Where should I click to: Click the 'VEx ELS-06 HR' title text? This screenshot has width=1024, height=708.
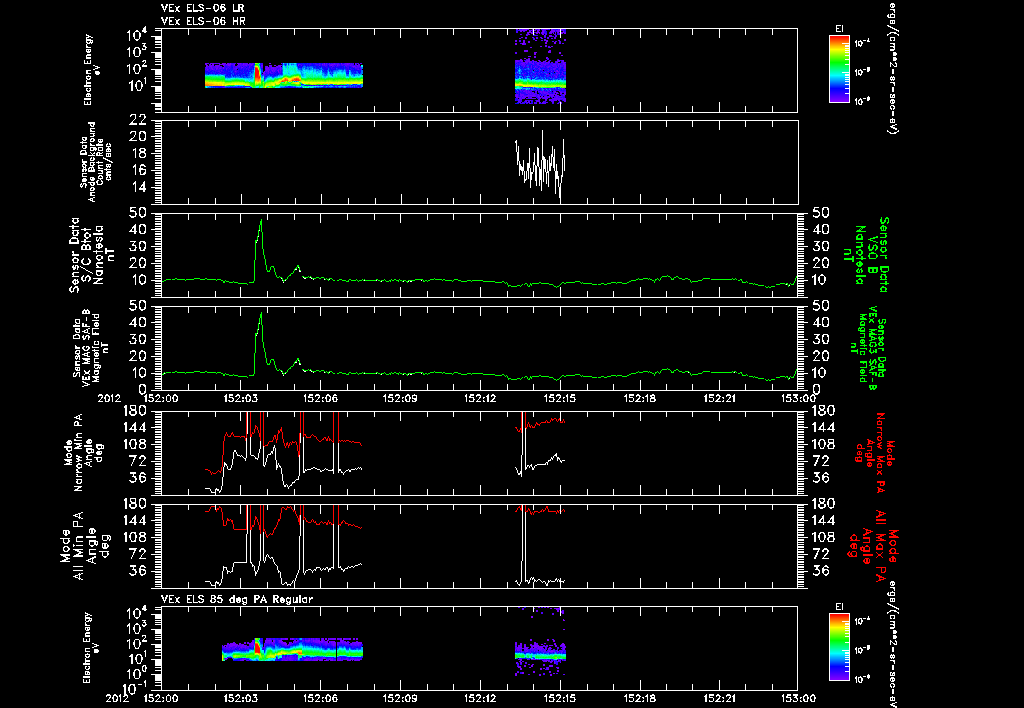203,22
